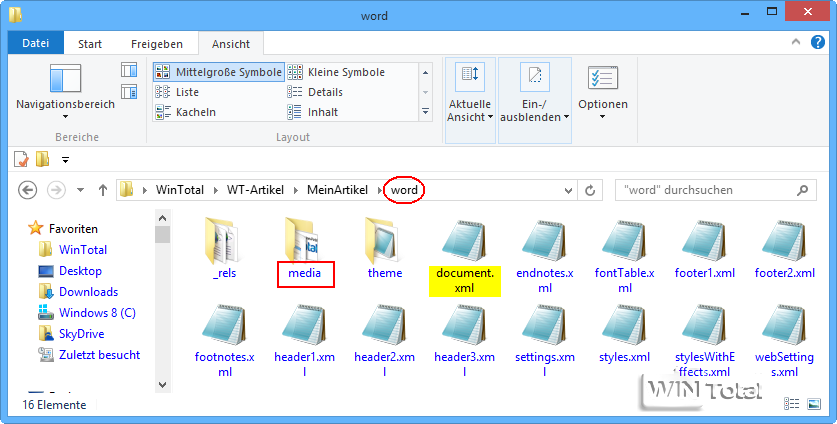
Task: Select the endnotes.xml file
Action: point(544,256)
